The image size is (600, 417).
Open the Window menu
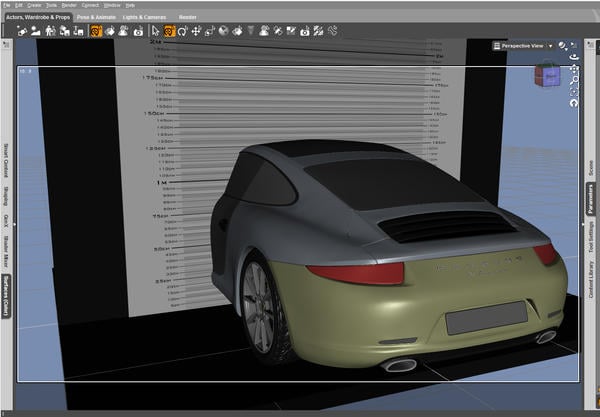coord(112,5)
